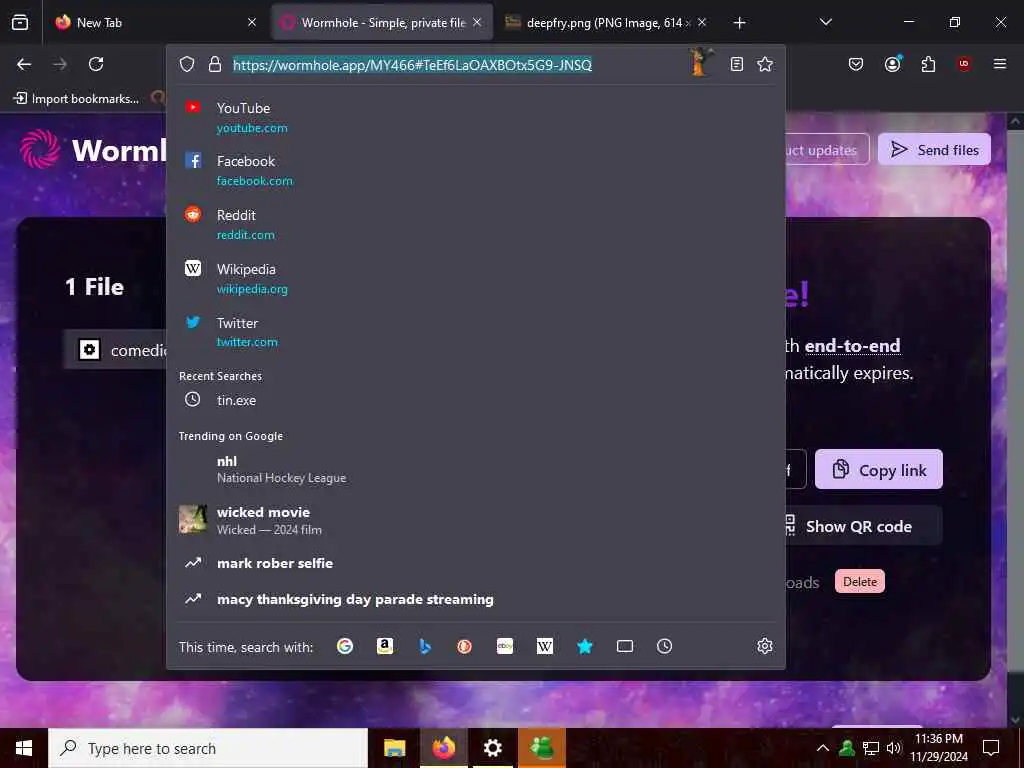Screen dimensions: 1024x768
Task: Select the Wikipedia suggestion
Action: 475,278
